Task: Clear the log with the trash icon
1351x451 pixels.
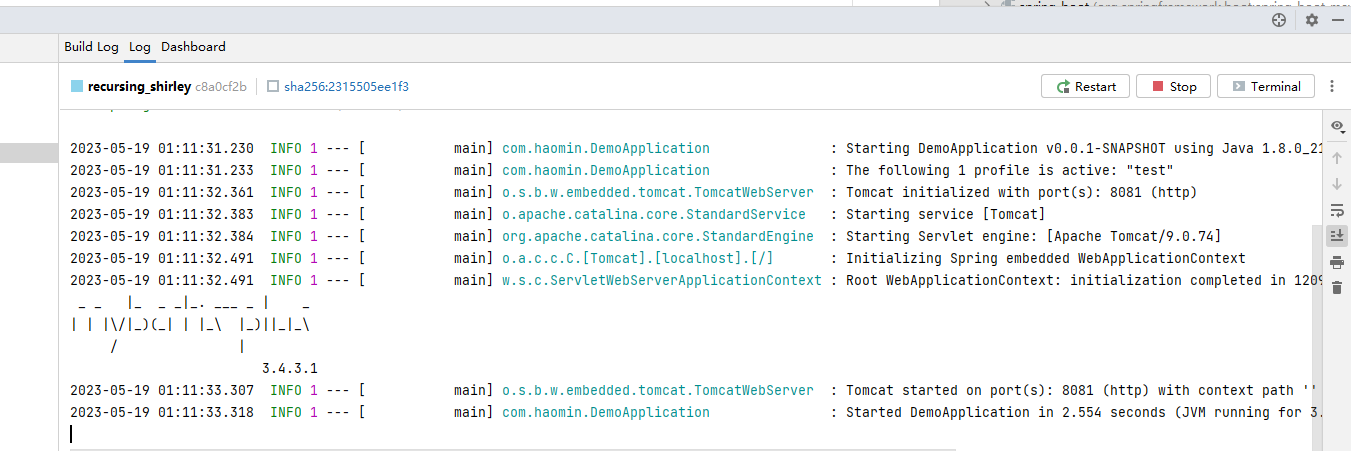Action: [1337, 288]
